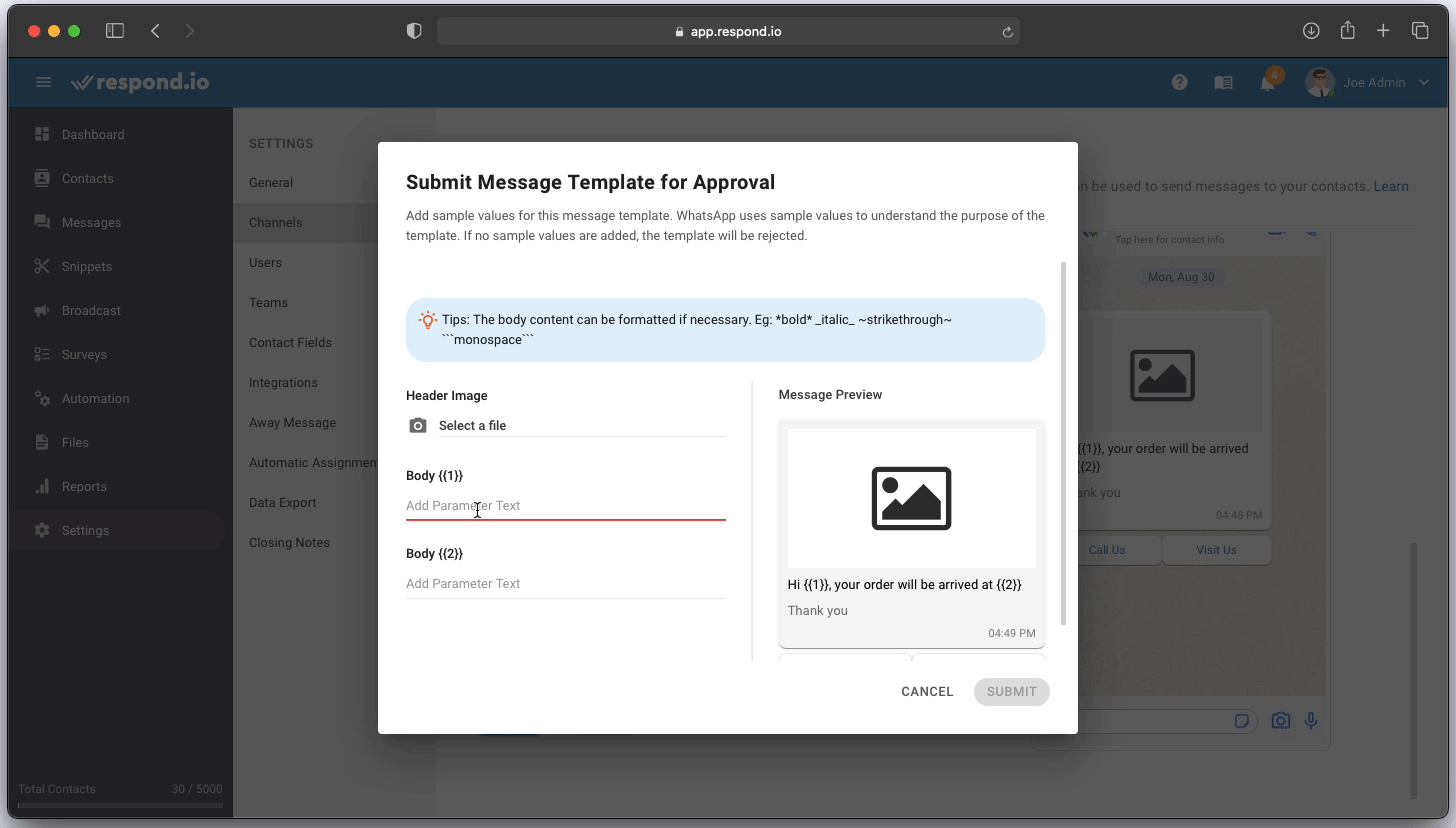Click the Surveys list icon

click(42, 354)
